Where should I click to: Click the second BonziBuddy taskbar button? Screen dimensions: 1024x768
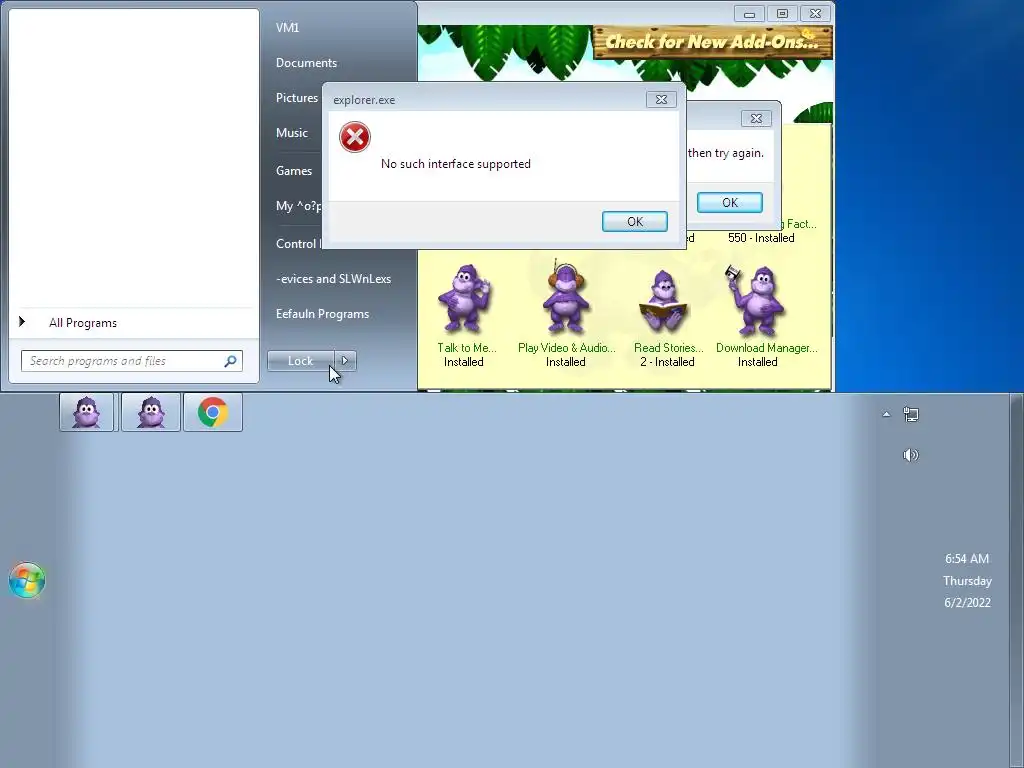tap(151, 412)
